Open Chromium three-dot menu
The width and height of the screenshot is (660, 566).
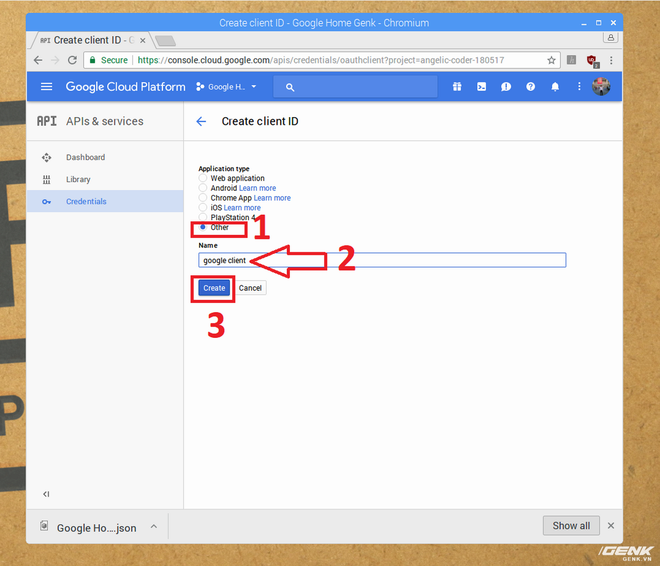611,60
